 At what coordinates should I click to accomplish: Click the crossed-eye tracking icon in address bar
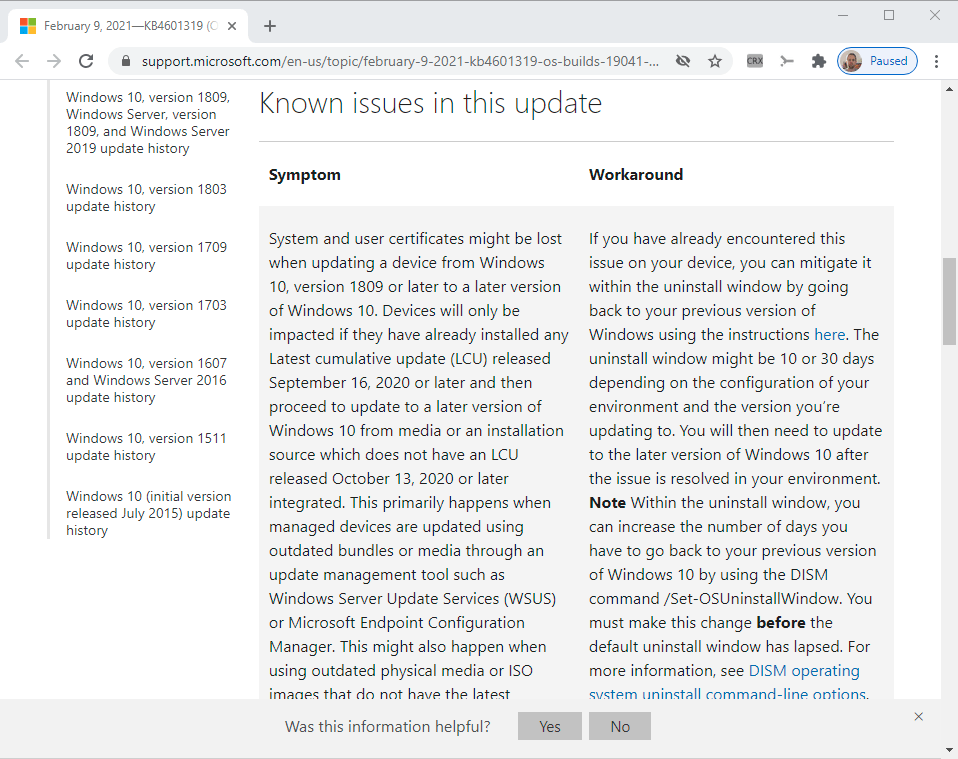(682, 61)
